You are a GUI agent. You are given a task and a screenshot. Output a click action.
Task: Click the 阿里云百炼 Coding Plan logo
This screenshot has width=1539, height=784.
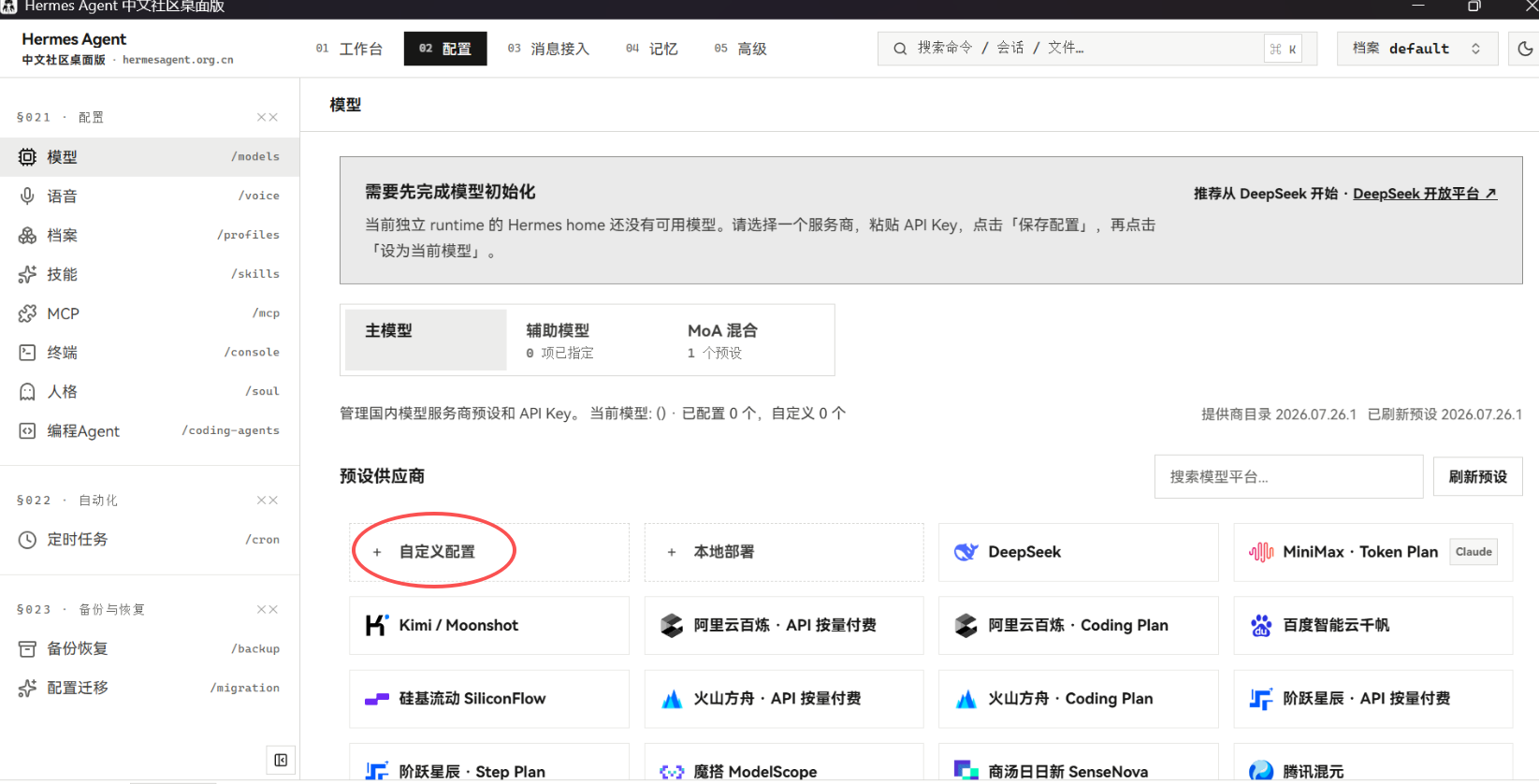(966, 625)
